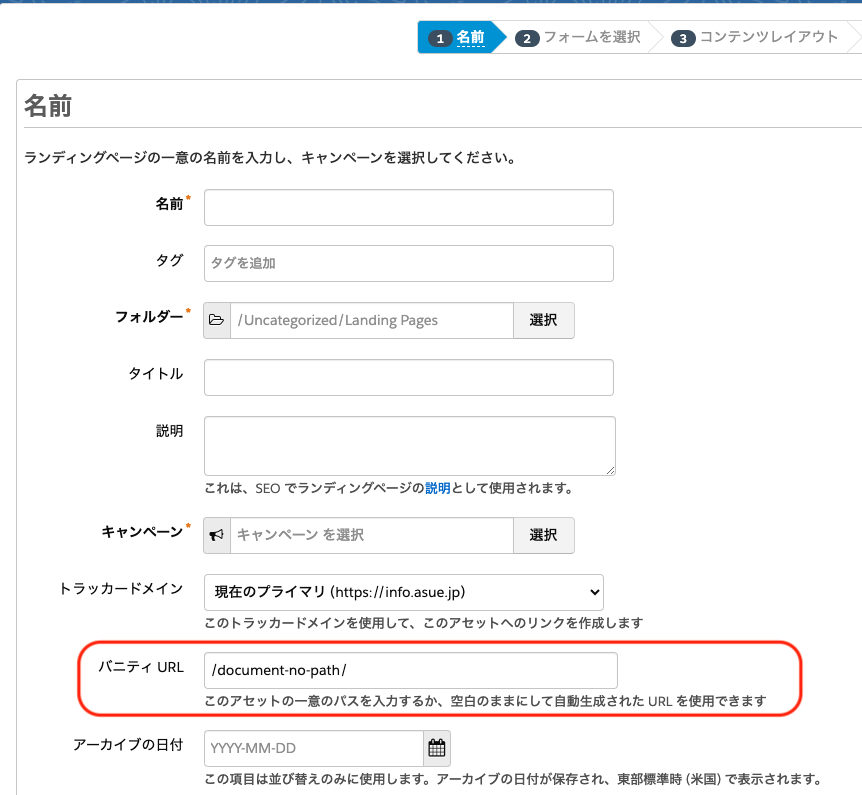Focus the 名前 input field
862x795 pixels.
tap(408, 207)
